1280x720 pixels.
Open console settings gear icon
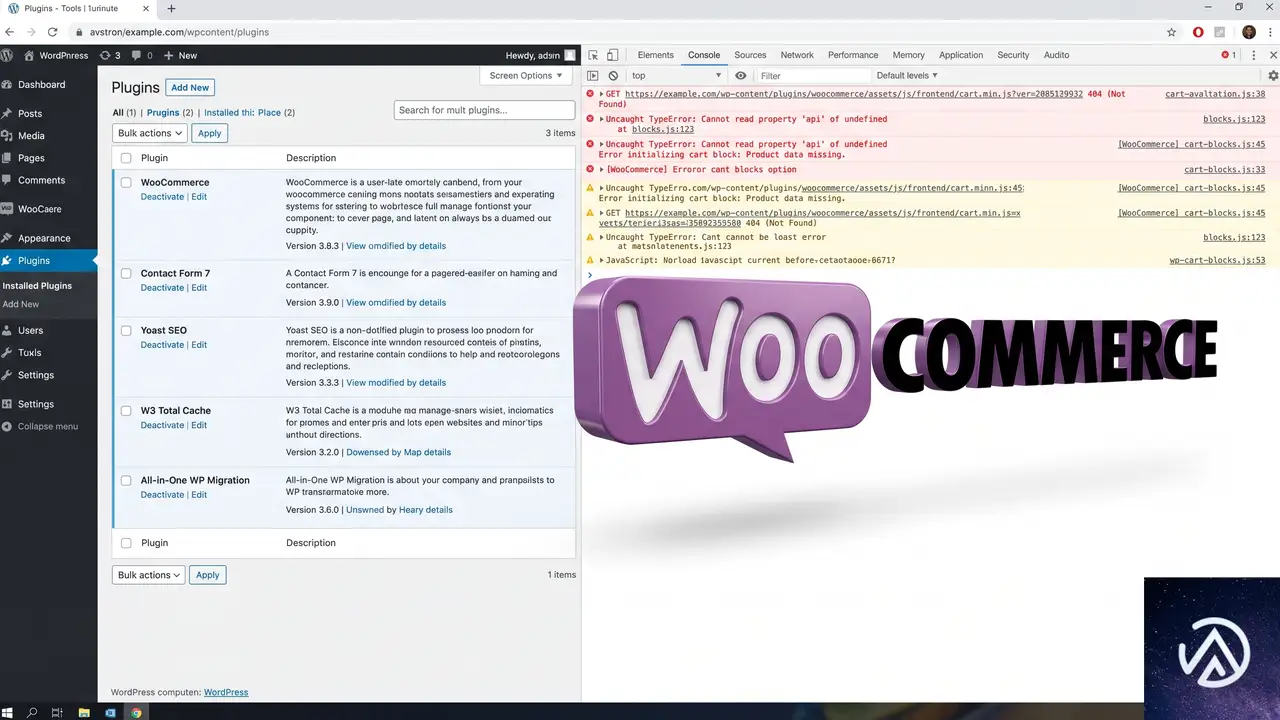pos(1273,76)
